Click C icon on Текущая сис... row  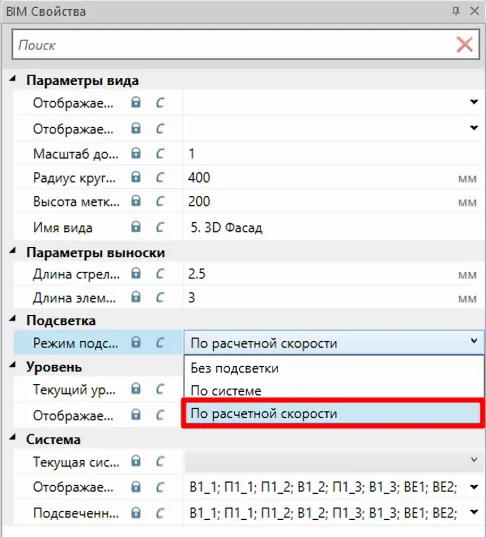tap(160, 462)
